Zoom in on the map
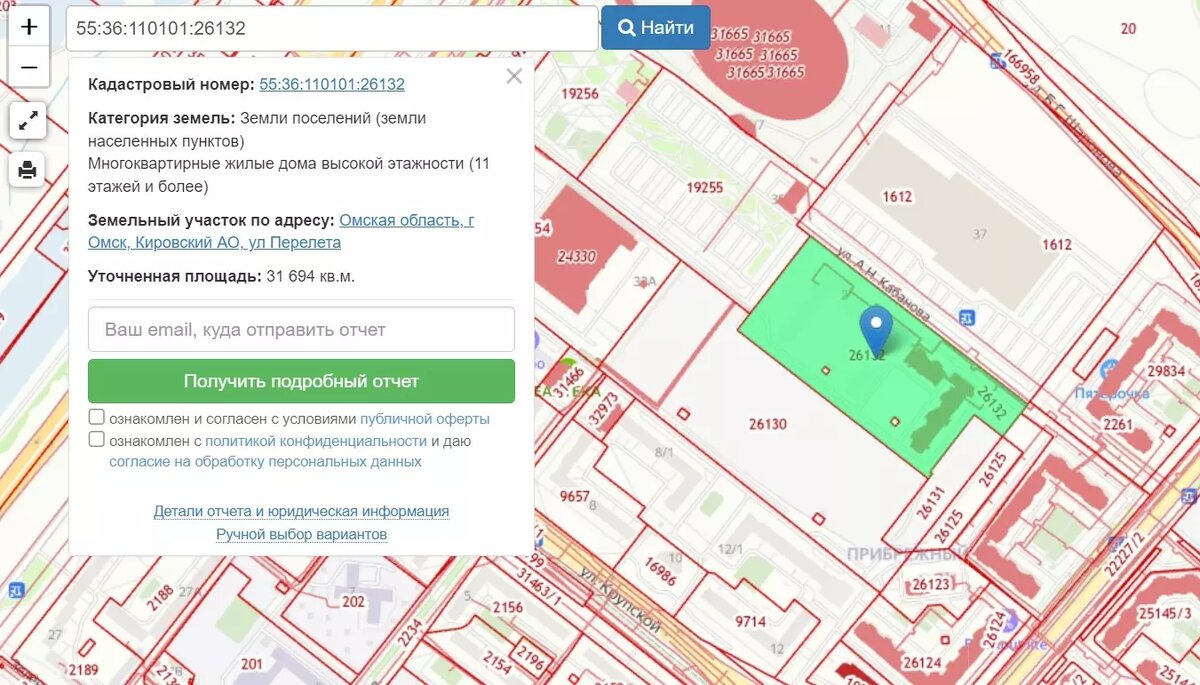Image resolution: width=1200 pixels, height=685 pixels. click(29, 26)
